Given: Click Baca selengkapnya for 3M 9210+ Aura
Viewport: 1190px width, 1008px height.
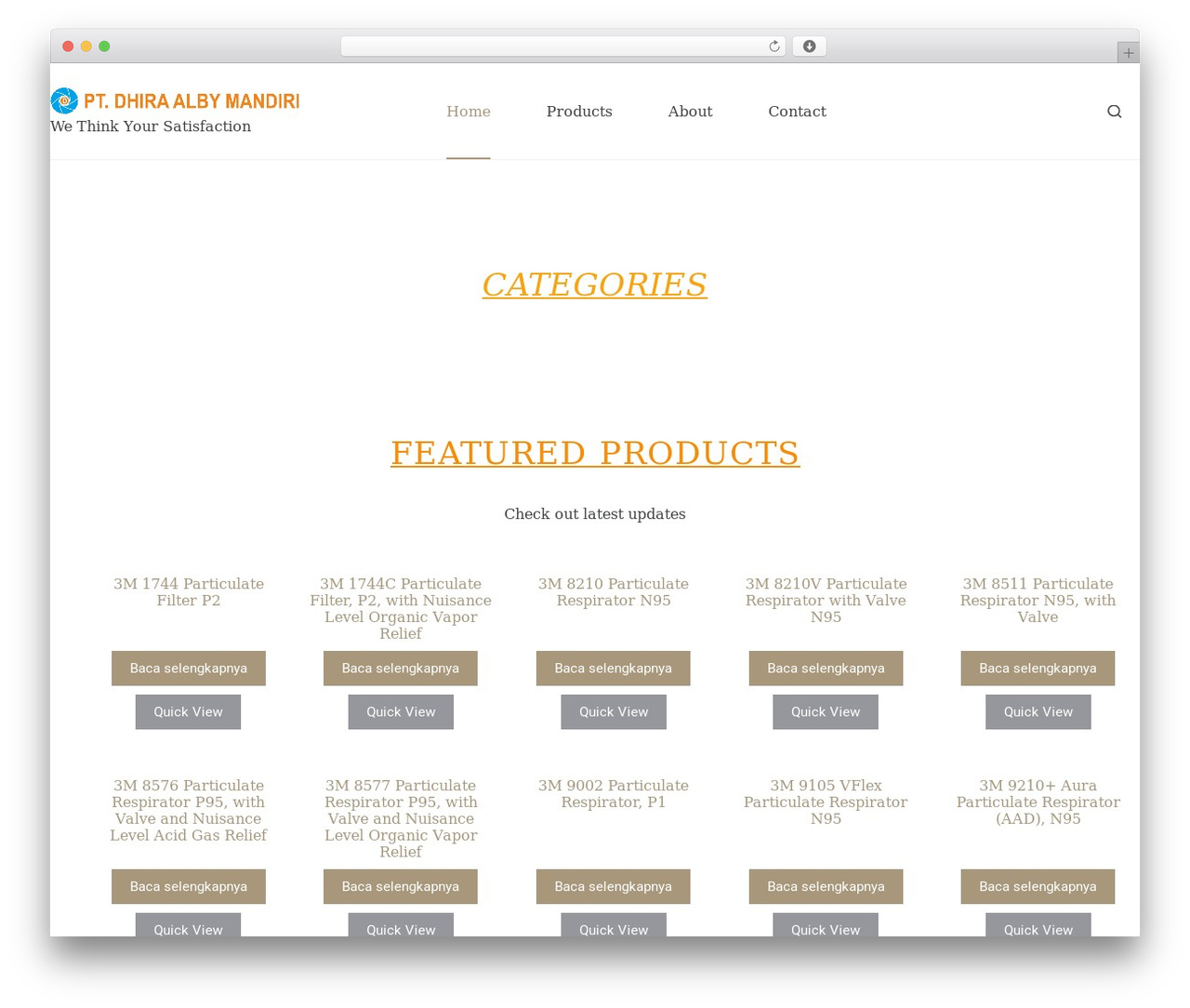Looking at the screenshot, I should 1038,887.
